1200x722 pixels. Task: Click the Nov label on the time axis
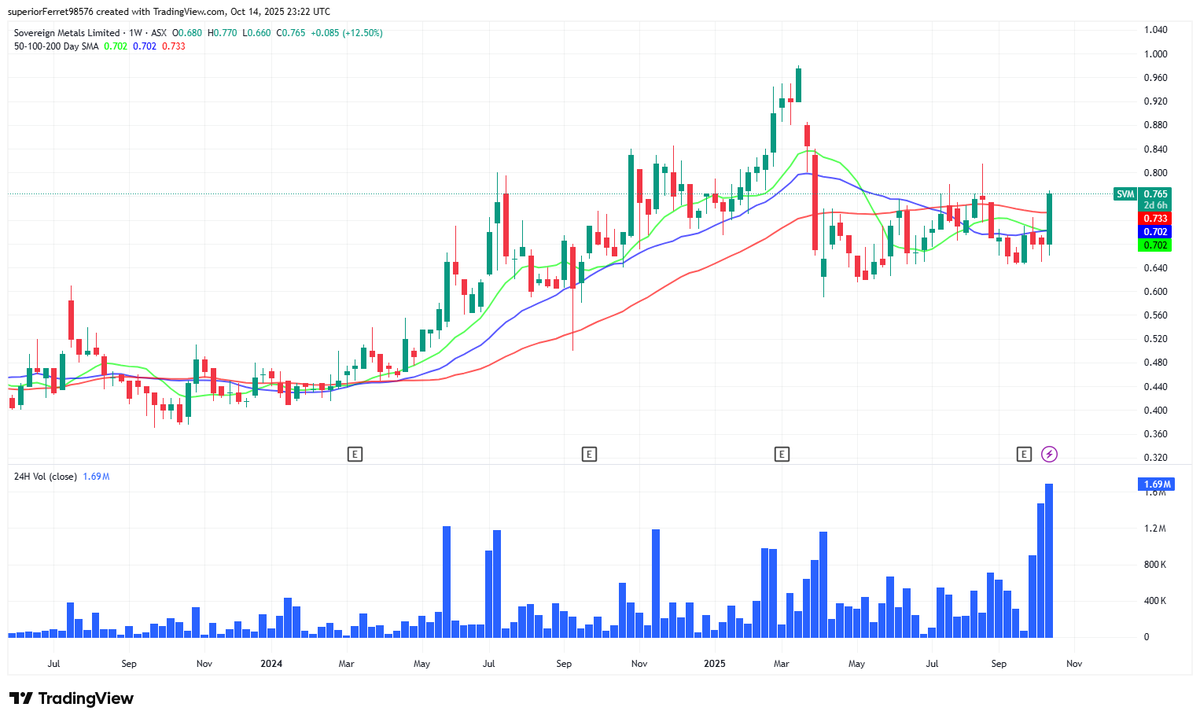(x=1073, y=663)
